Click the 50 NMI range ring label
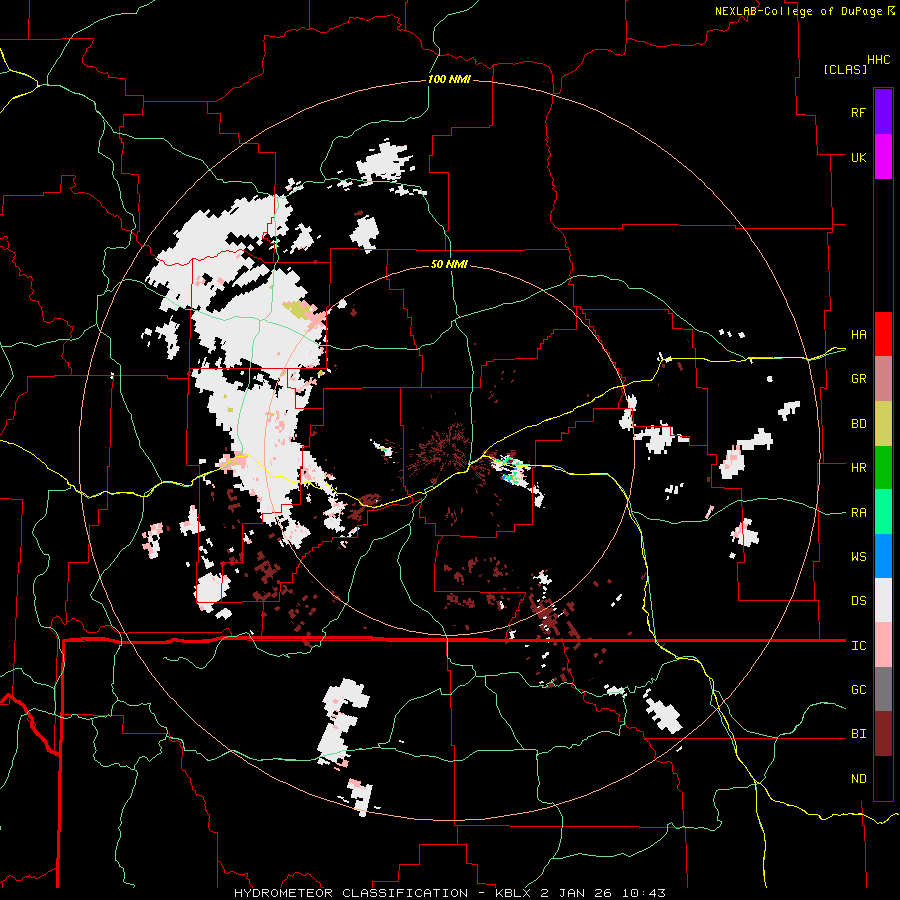Viewport: 900px width, 900px height. coord(449,264)
